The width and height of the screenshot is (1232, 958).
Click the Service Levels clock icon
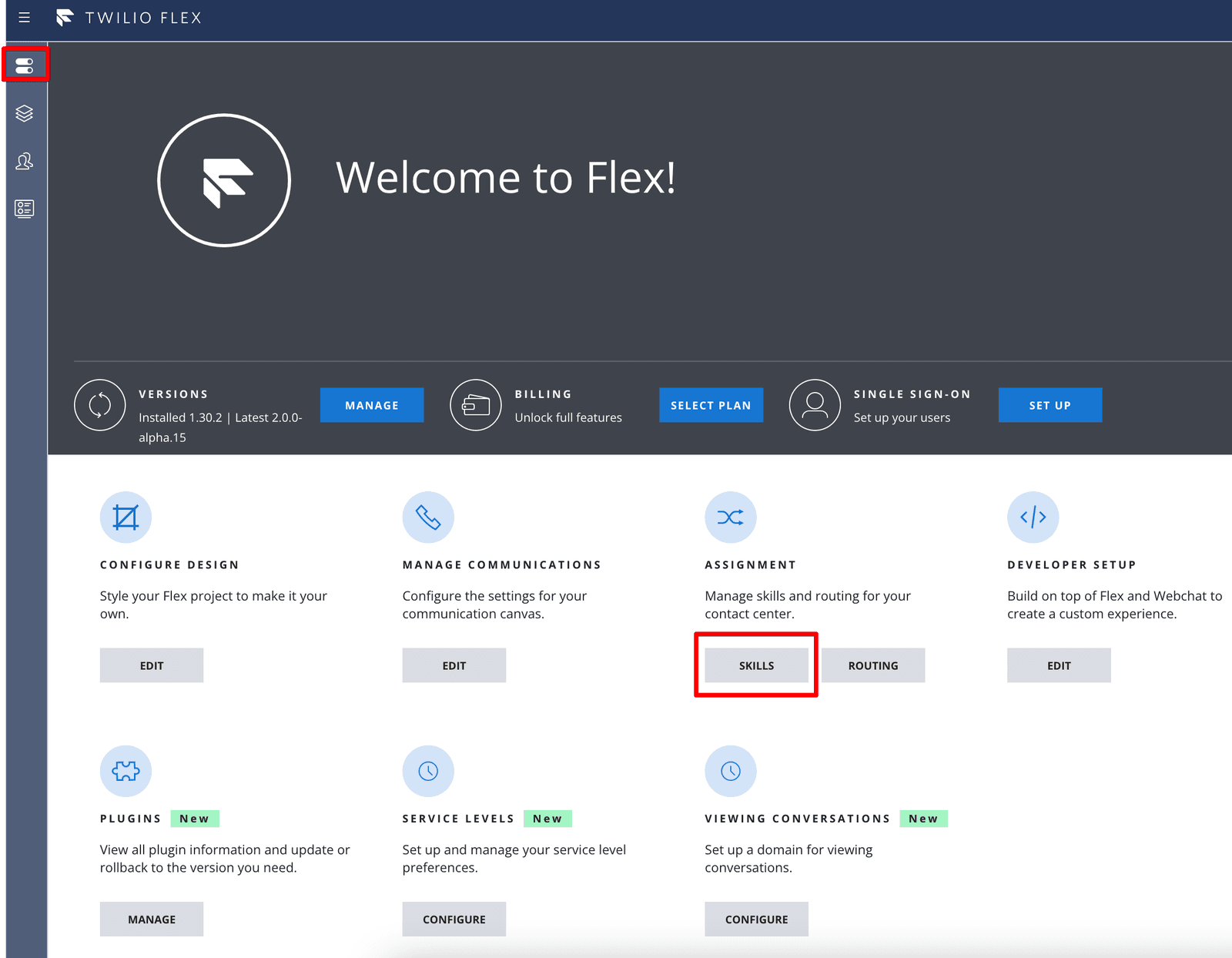click(428, 771)
